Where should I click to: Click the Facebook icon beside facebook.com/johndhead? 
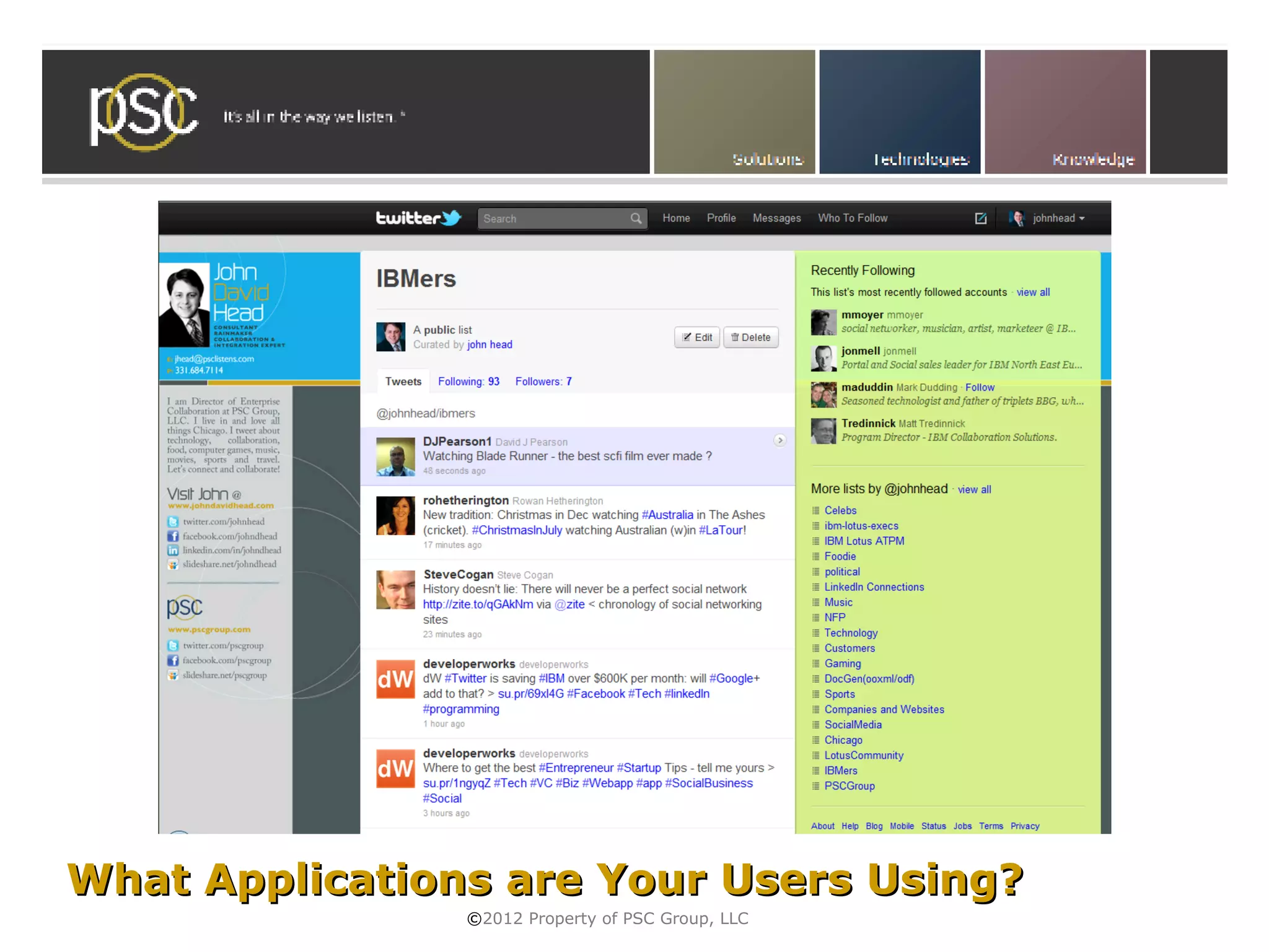point(173,536)
